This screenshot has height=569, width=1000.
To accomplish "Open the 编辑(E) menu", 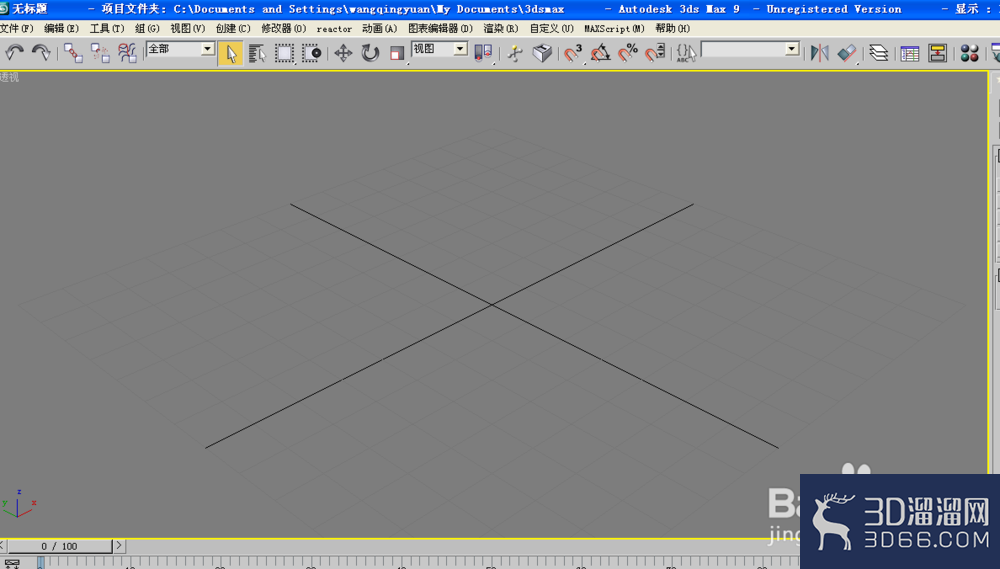I will 61,29.
